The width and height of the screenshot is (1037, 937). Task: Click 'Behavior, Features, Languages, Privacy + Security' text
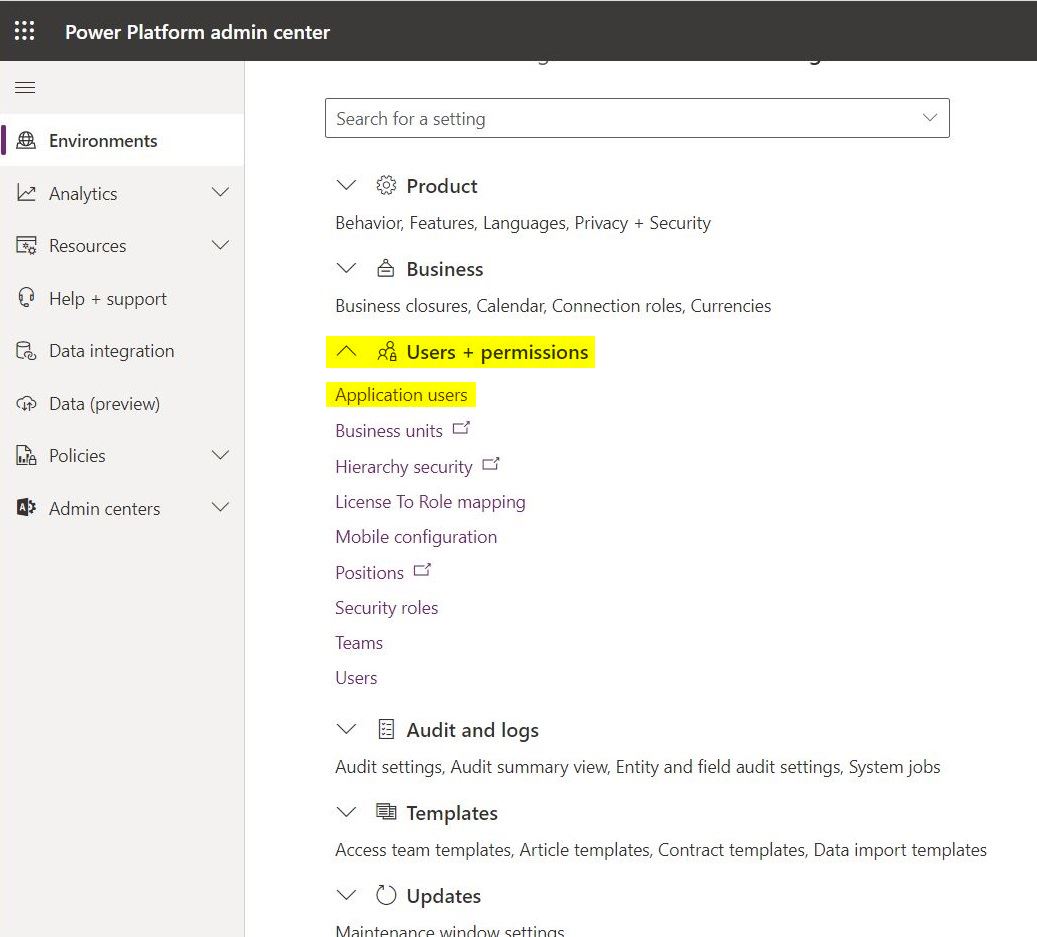(x=522, y=223)
